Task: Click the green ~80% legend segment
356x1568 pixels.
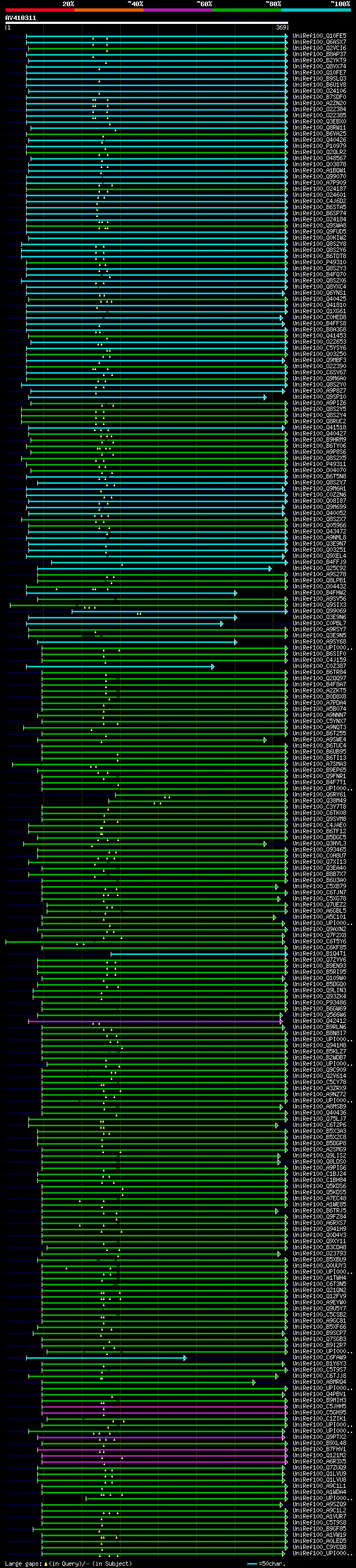Action: pyautogui.click(x=247, y=11)
